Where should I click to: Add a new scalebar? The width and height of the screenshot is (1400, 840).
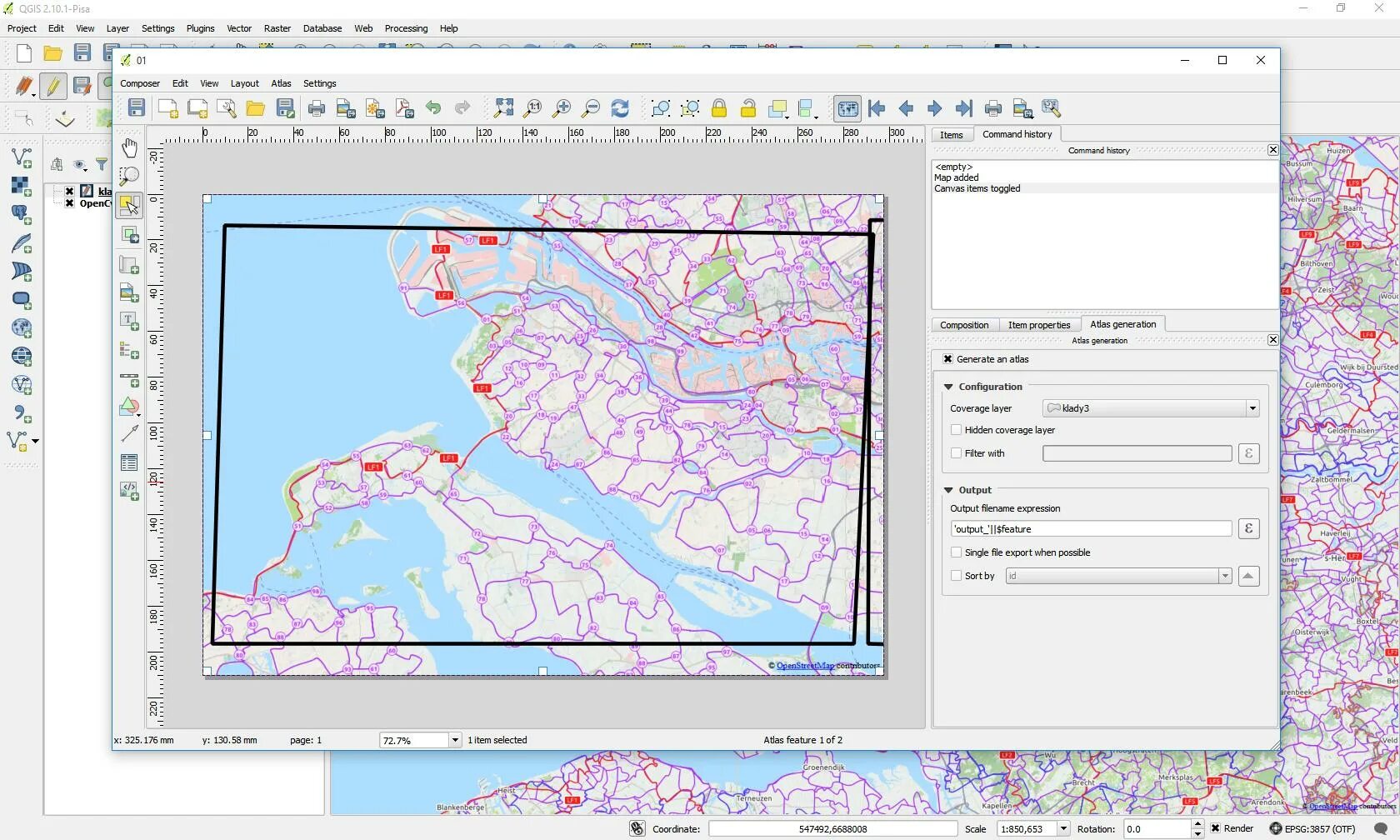point(129,379)
